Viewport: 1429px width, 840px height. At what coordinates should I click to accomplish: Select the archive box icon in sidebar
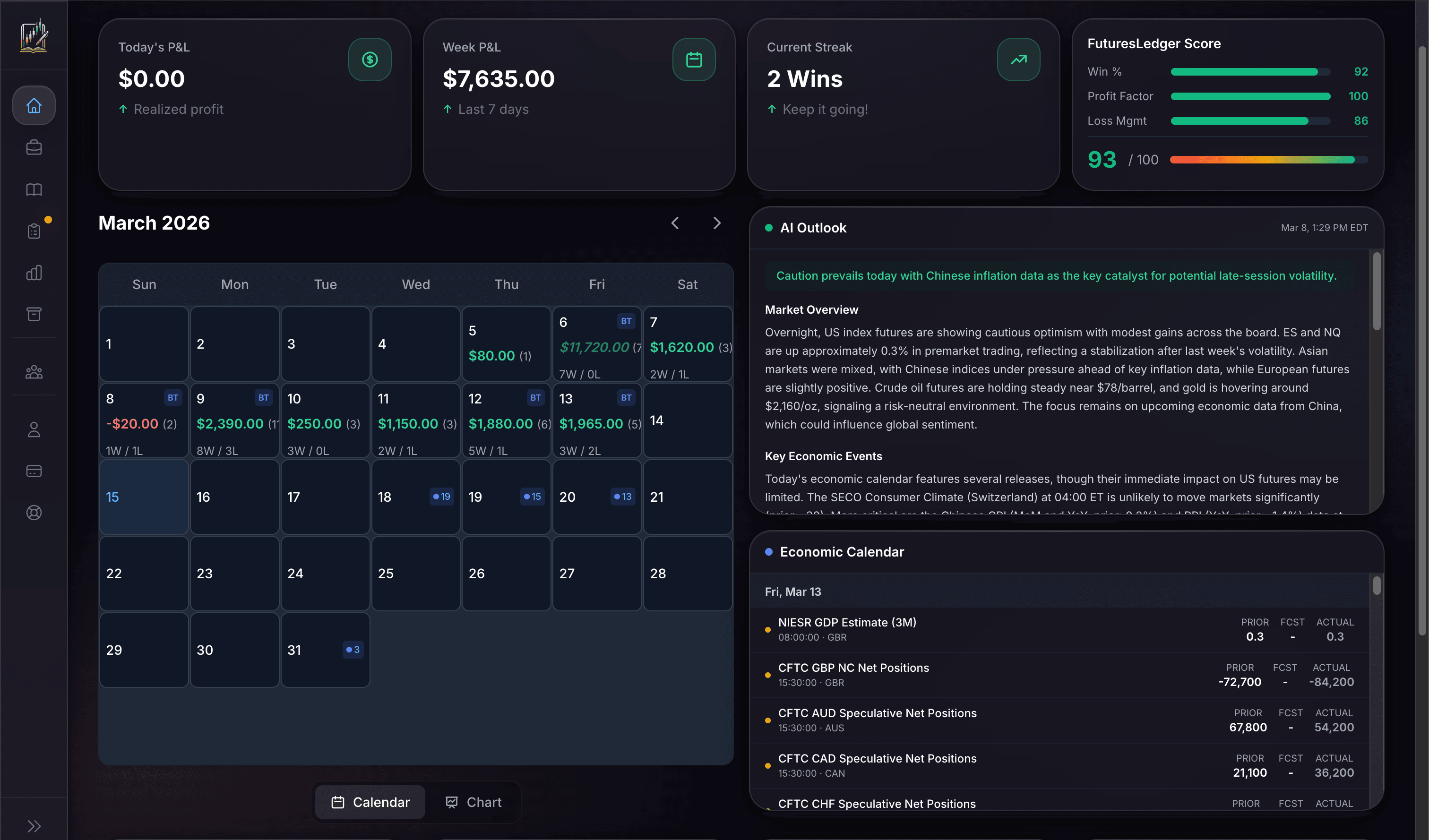pyautogui.click(x=34, y=314)
